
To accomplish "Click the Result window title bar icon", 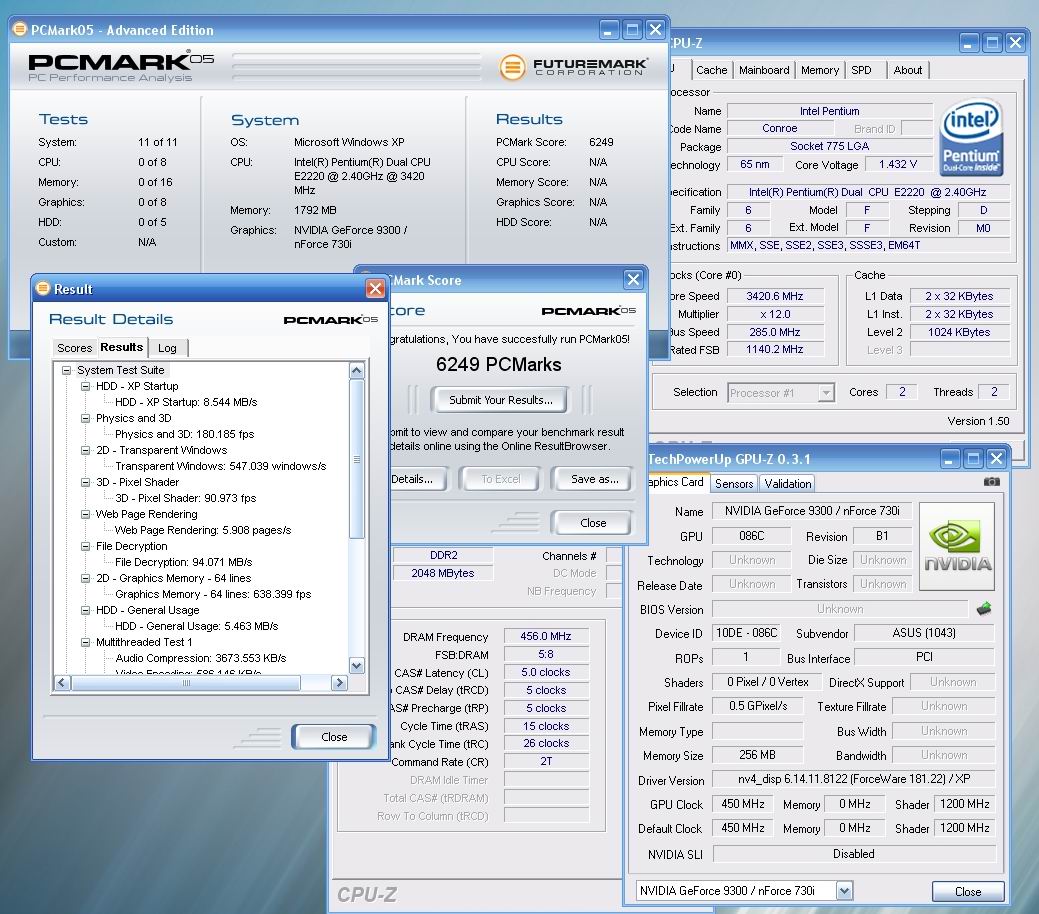I will tap(43, 288).
